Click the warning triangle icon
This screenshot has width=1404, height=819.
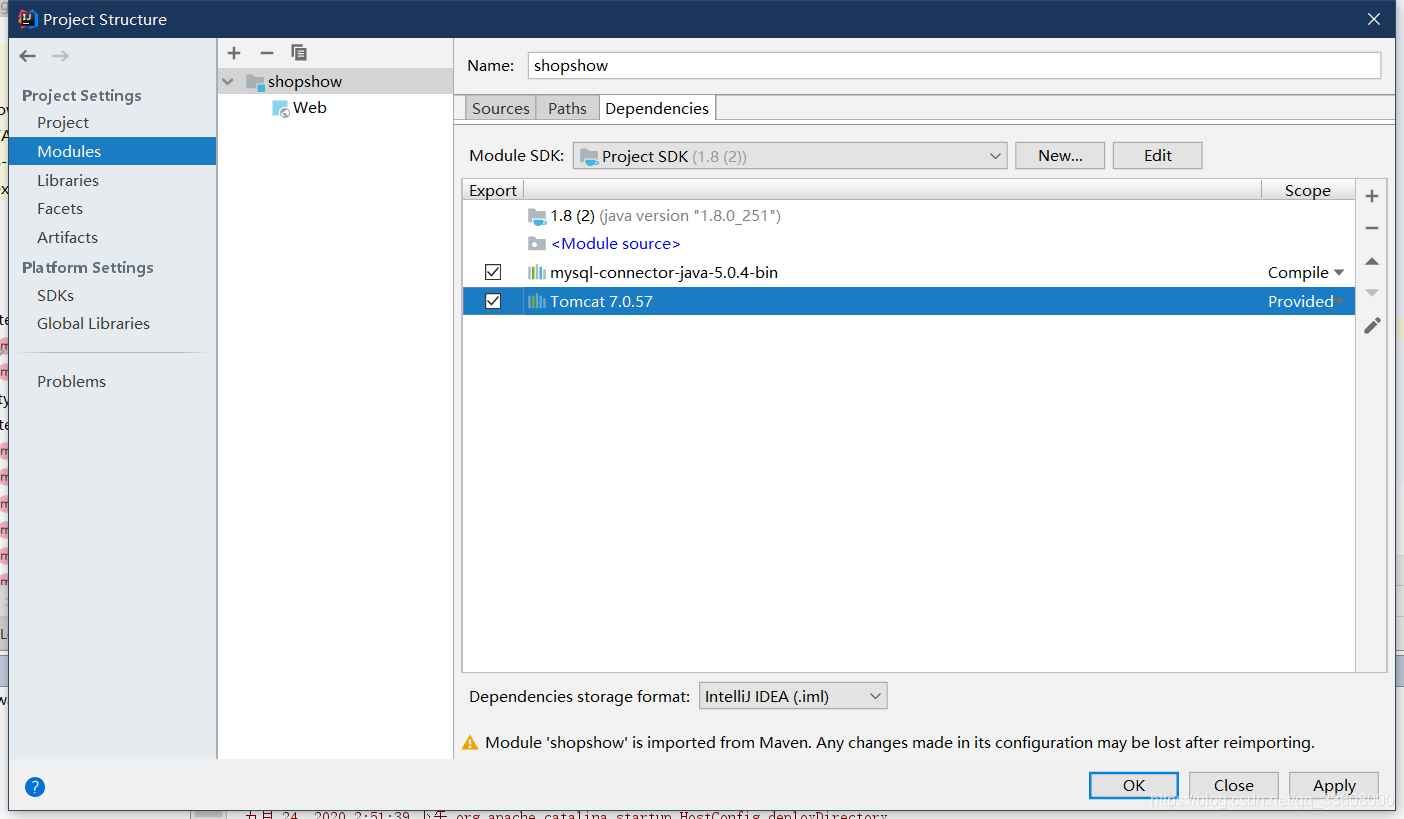click(x=470, y=743)
